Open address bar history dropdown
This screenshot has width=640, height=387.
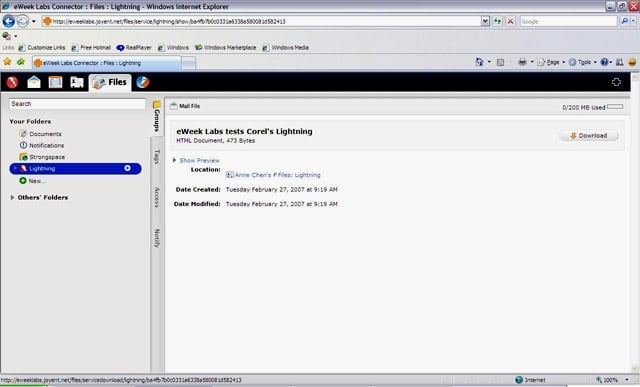[485, 21]
